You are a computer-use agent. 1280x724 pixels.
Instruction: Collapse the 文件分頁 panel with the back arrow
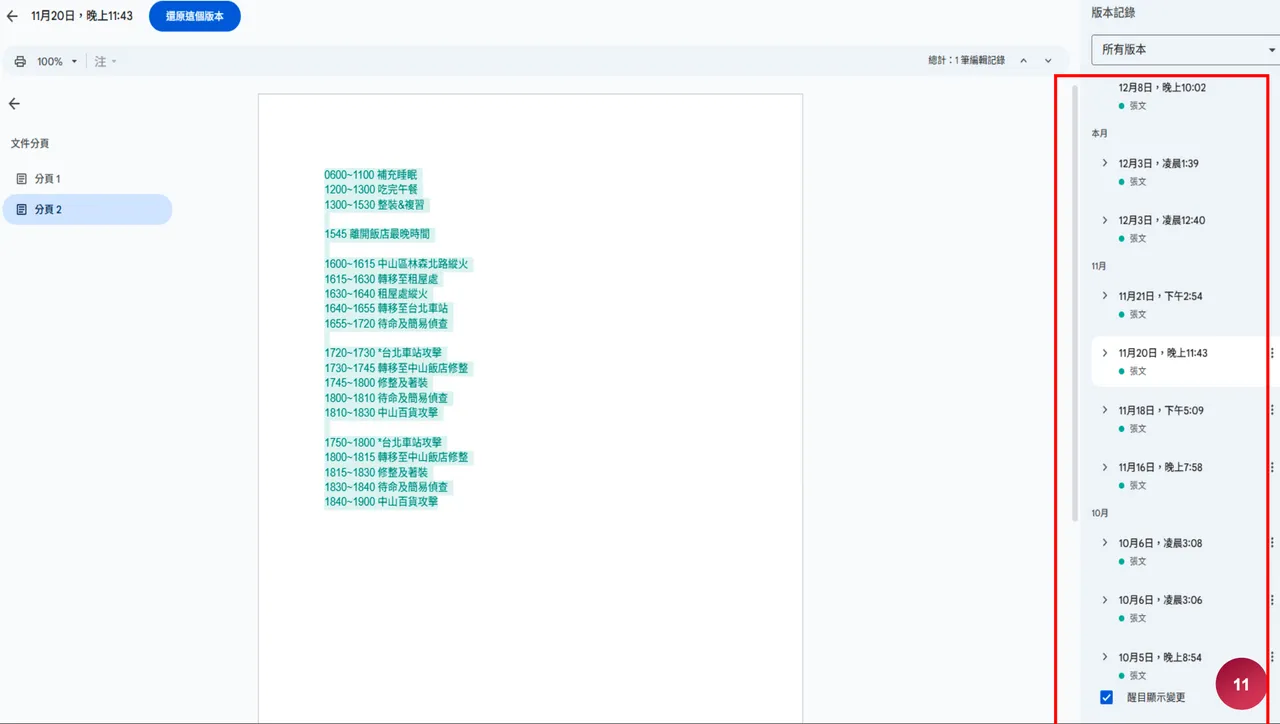14,104
